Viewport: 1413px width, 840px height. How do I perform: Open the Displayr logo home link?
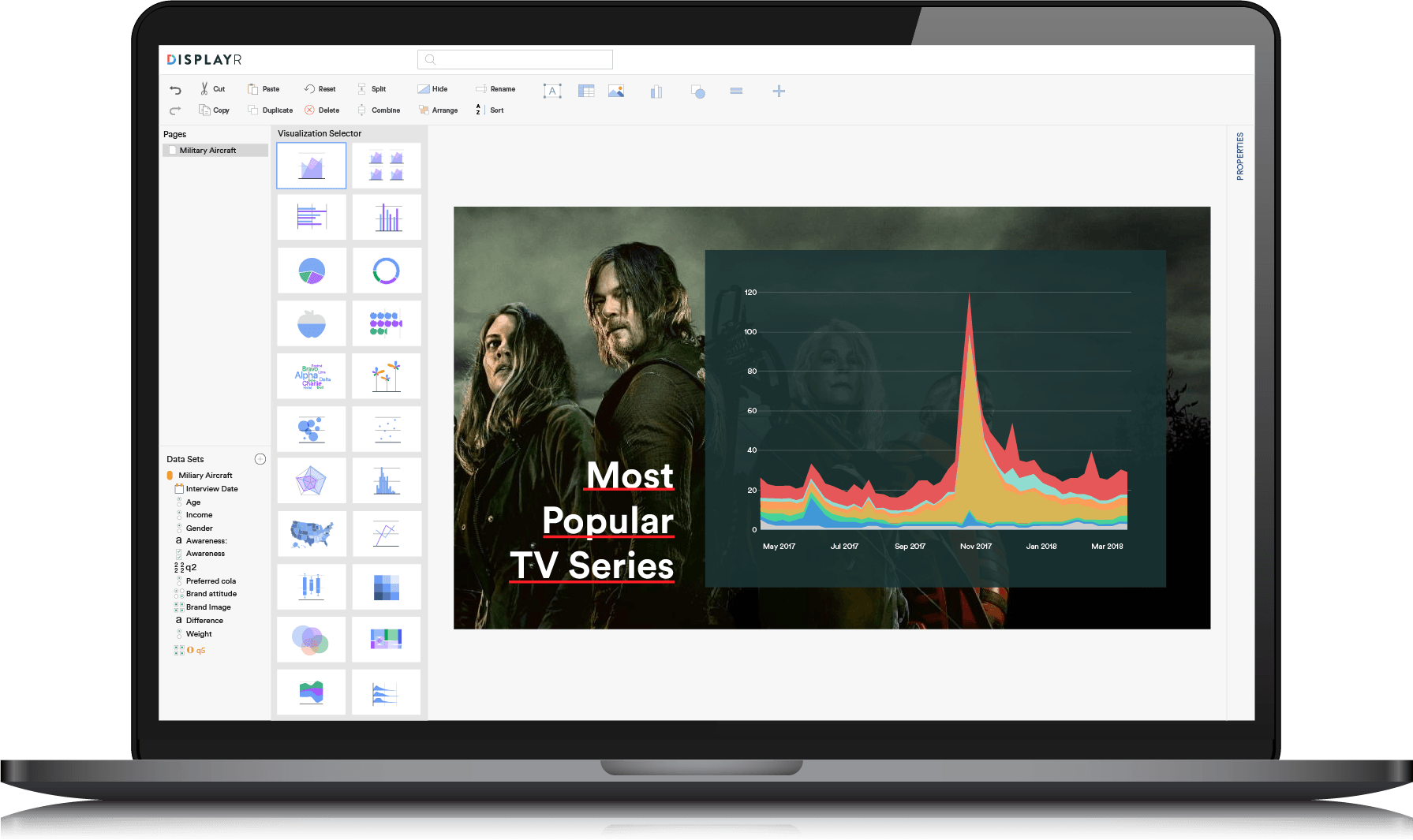[x=204, y=60]
